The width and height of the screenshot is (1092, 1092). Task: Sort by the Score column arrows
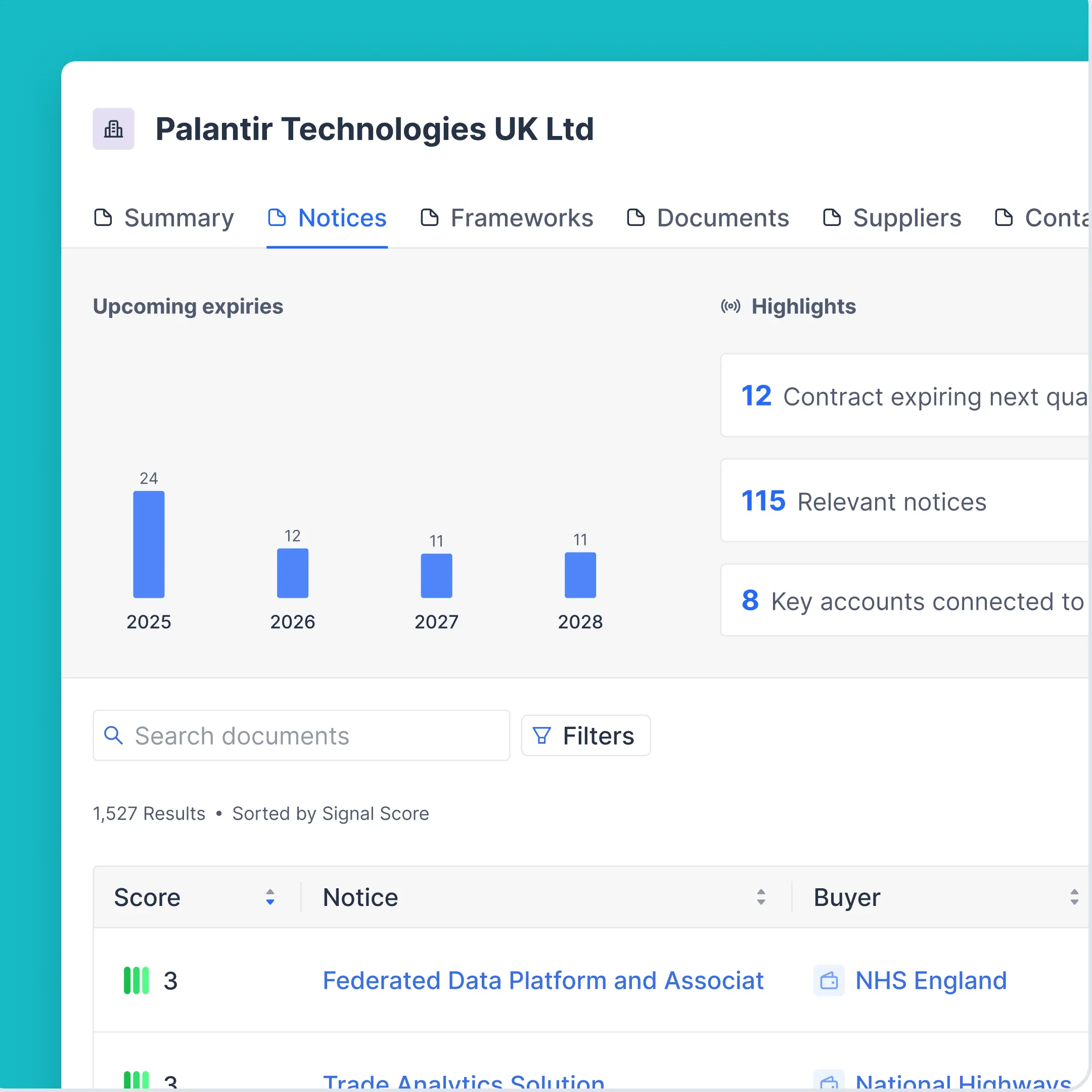point(270,897)
